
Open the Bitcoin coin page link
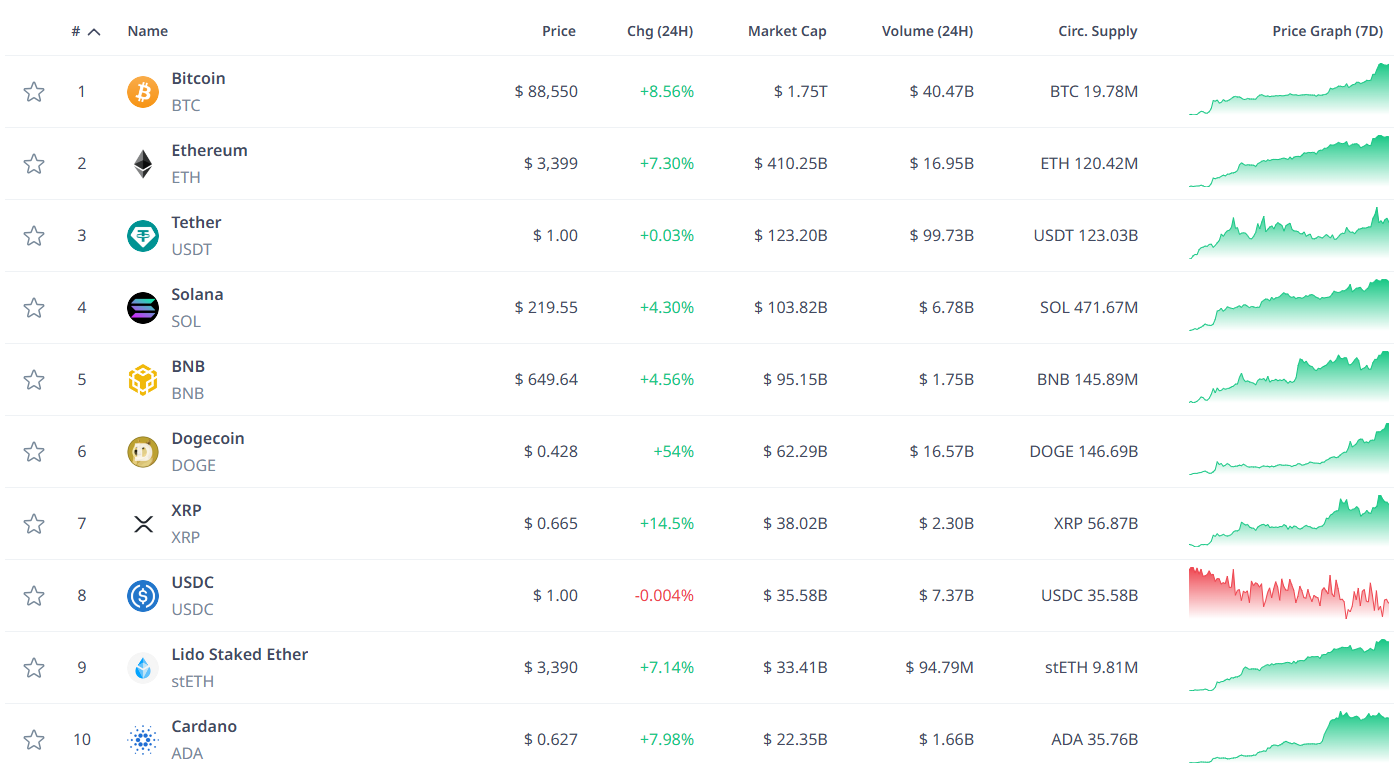(x=198, y=79)
